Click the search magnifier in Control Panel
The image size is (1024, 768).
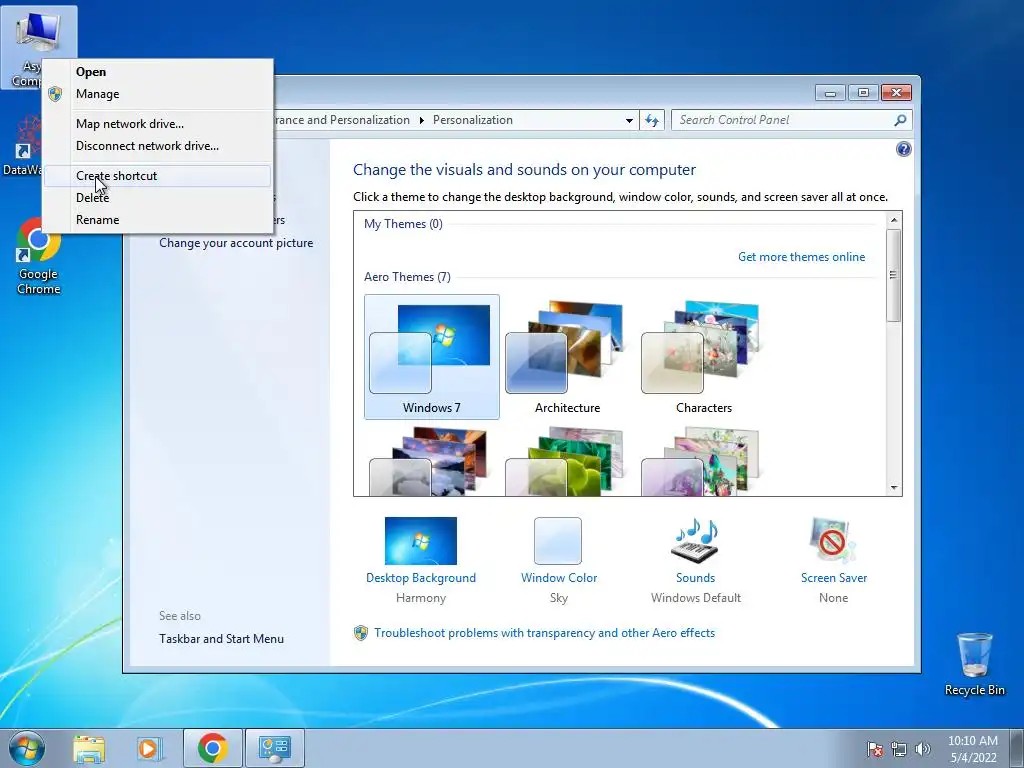[x=900, y=120]
